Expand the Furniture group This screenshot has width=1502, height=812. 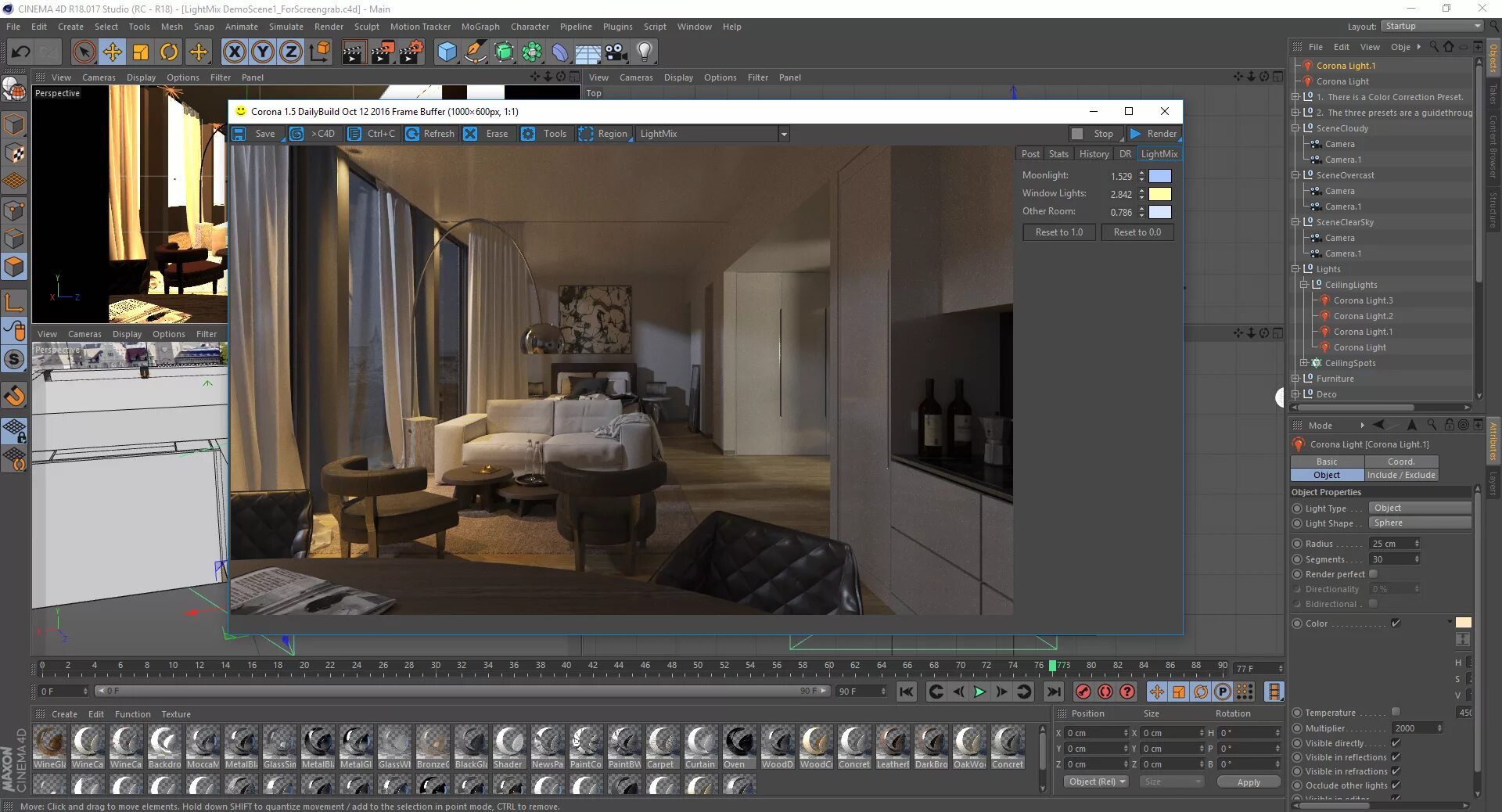1295,379
